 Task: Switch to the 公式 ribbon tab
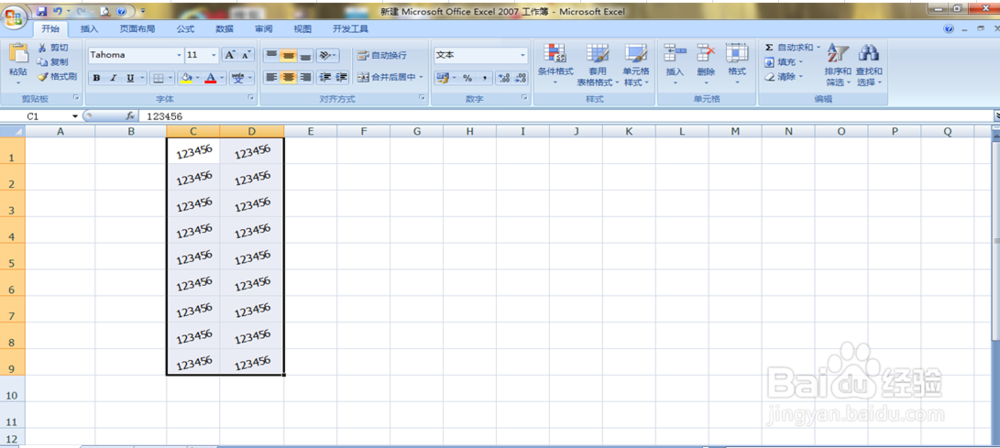pyautogui.click(x=185, y=29)
